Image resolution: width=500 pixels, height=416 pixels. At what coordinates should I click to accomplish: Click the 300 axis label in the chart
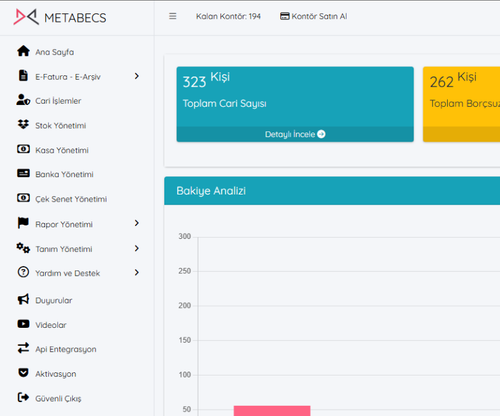click(x=185, y=236)
